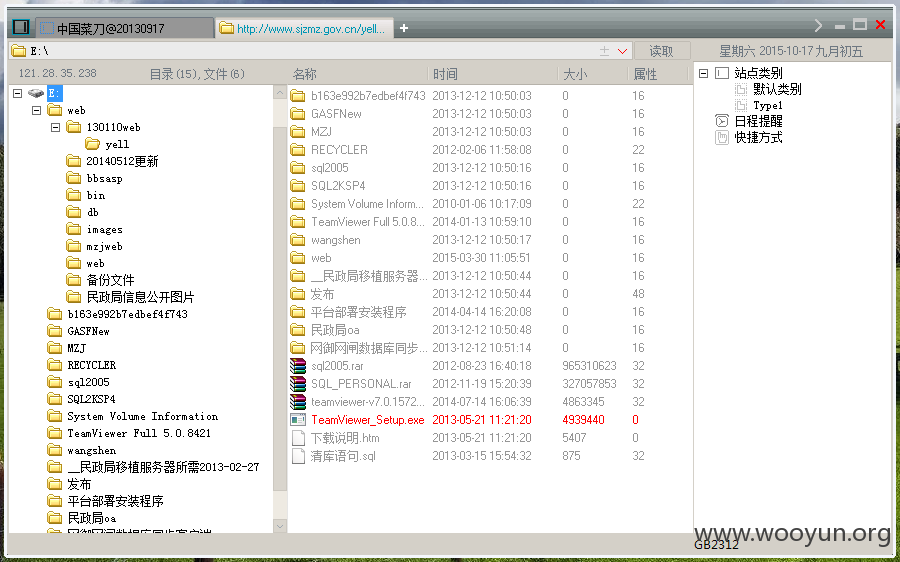Screen dimensions: 900x562
Task: Select the 备份文件 folder in the tree
Action: [110, 280]
